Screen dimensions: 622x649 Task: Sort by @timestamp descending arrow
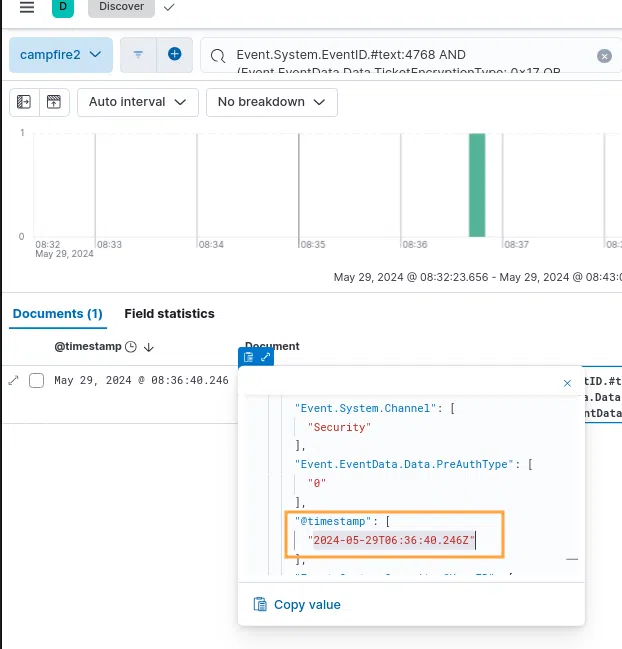tap(149, 347)
